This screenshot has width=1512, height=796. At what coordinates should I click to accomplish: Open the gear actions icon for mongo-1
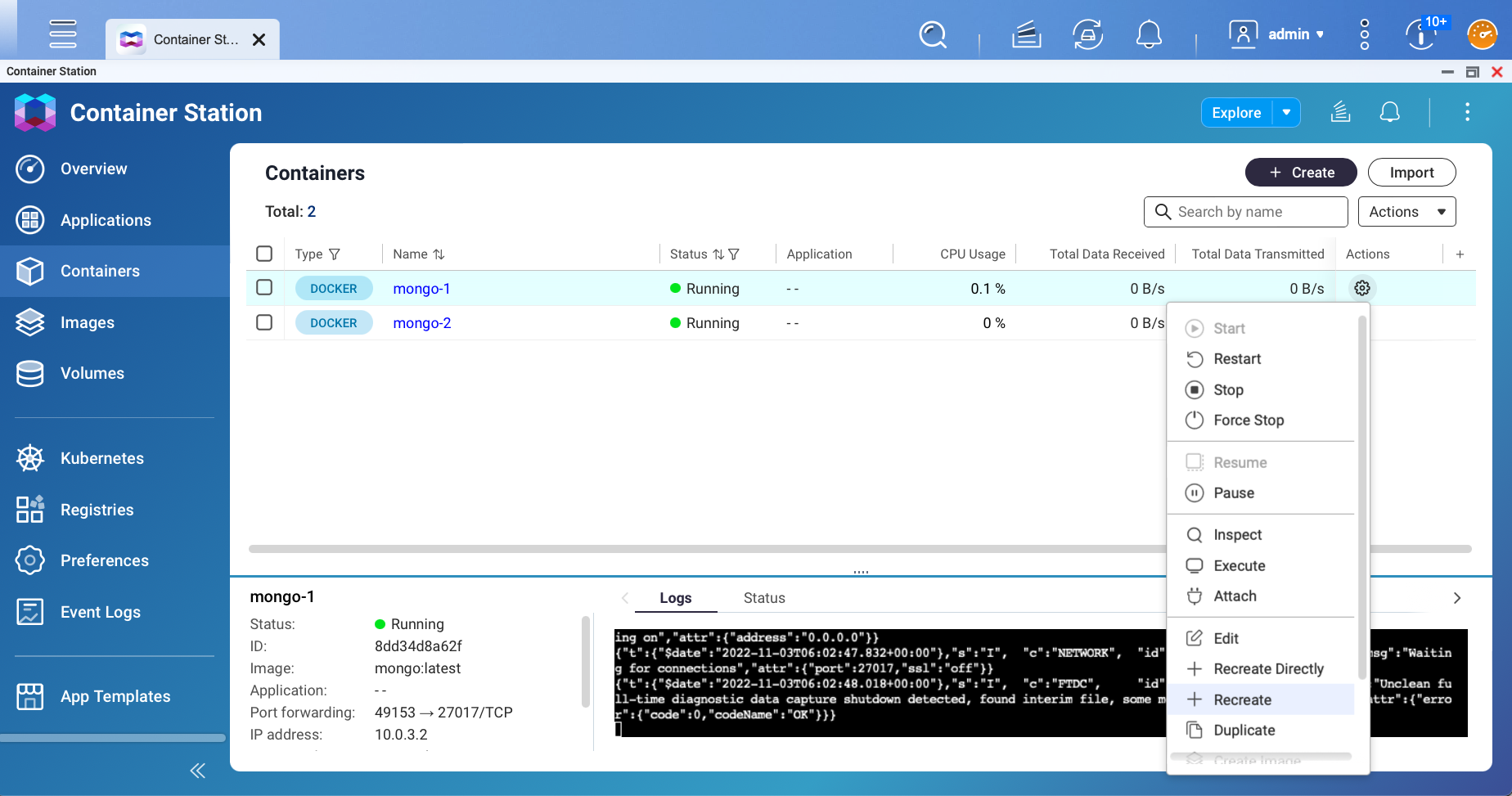(x=1361, y=288)
